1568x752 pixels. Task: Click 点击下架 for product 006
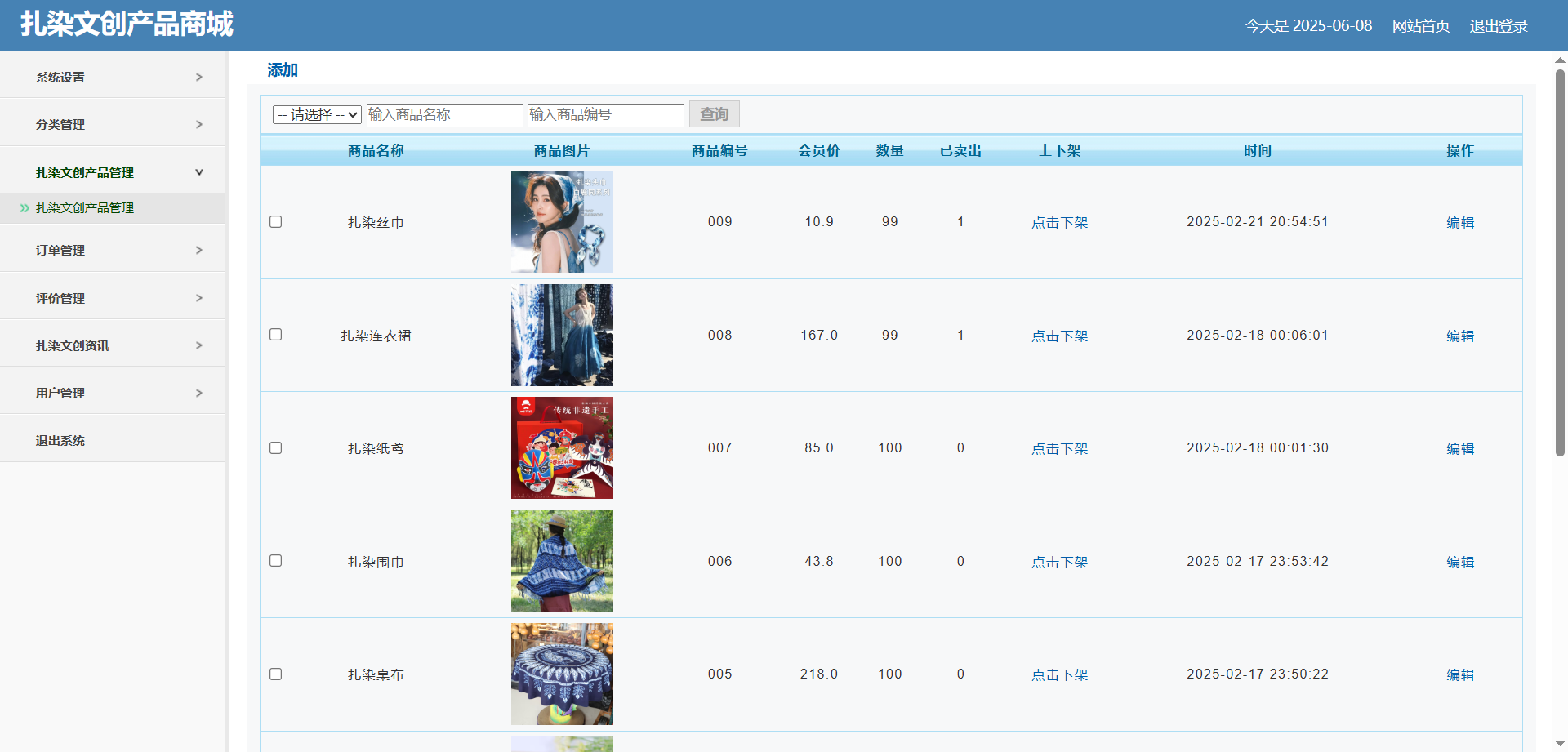[1060, 562]
